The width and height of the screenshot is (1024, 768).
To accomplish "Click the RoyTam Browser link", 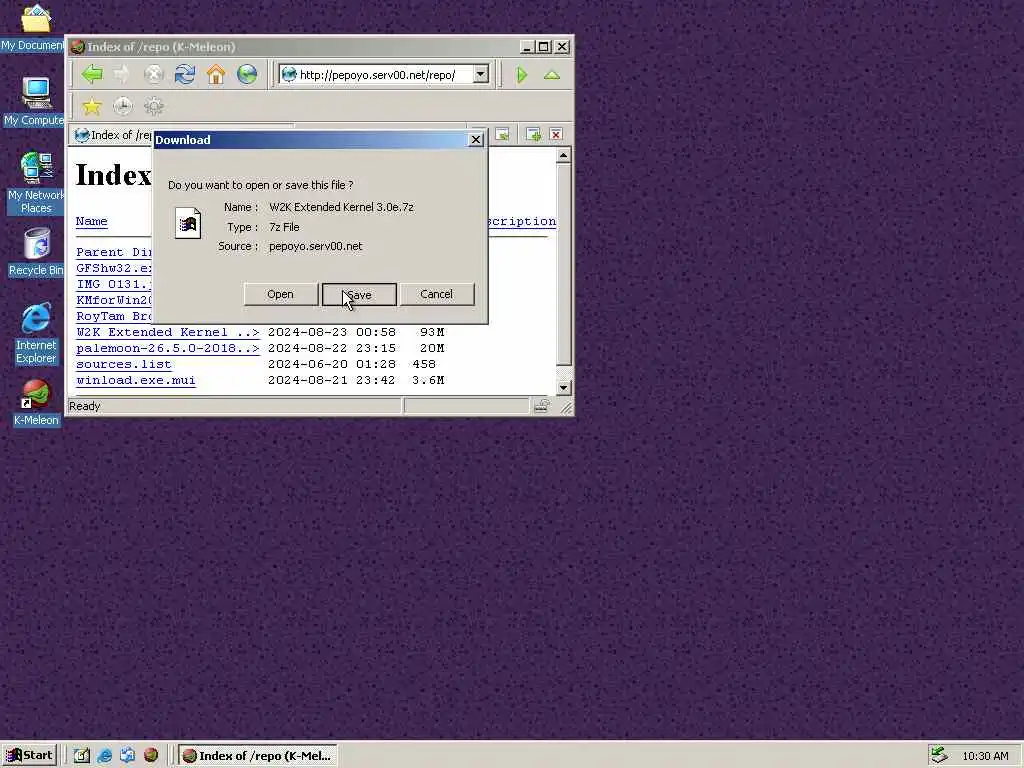I will click(114, 316).
